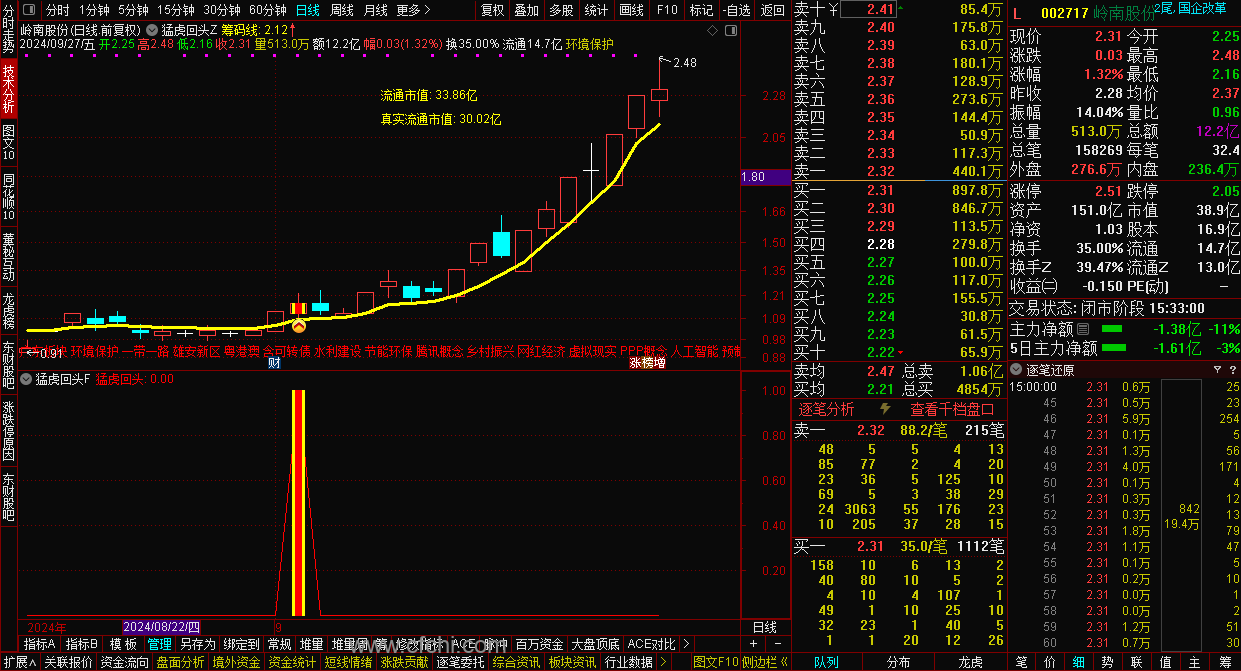Open the 复权 menu
This screenshot has height=671, width=1241.
point(493,10)
